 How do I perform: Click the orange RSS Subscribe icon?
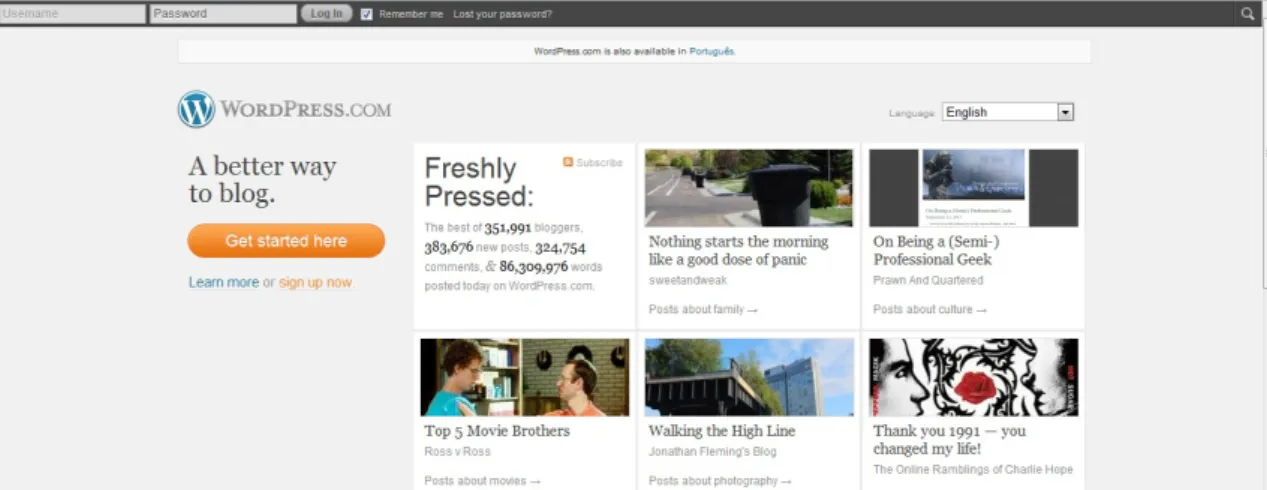(568, 162)
